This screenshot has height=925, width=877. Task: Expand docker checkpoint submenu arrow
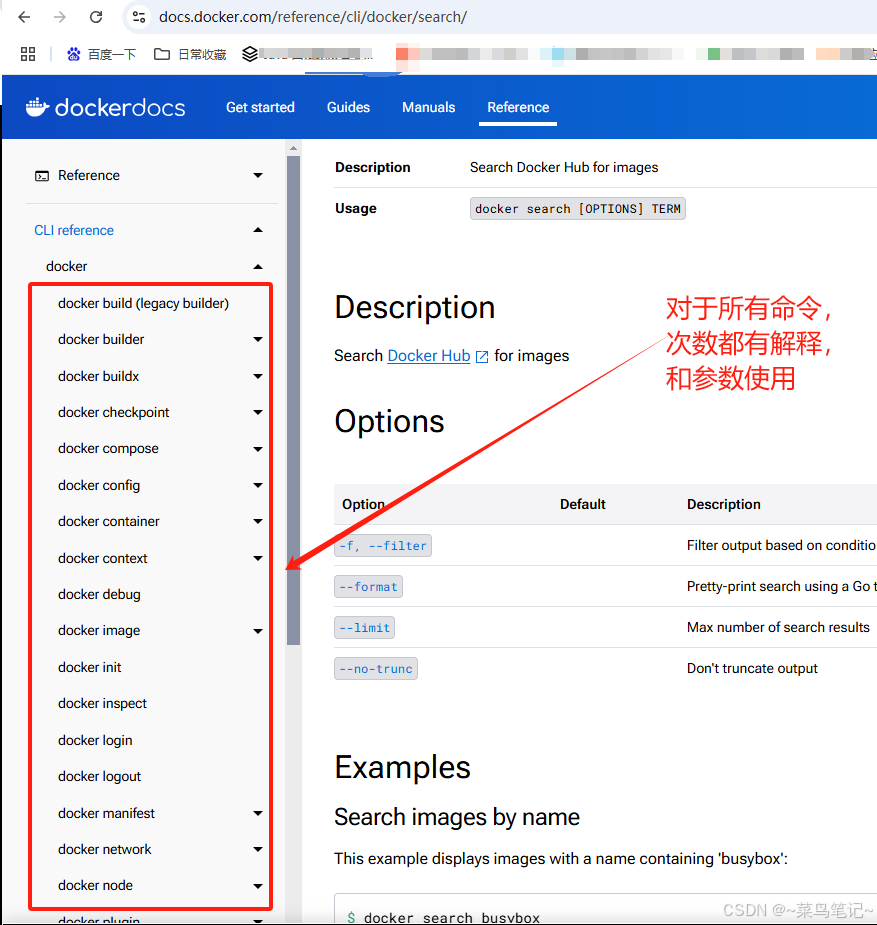[x=258, y=412]
